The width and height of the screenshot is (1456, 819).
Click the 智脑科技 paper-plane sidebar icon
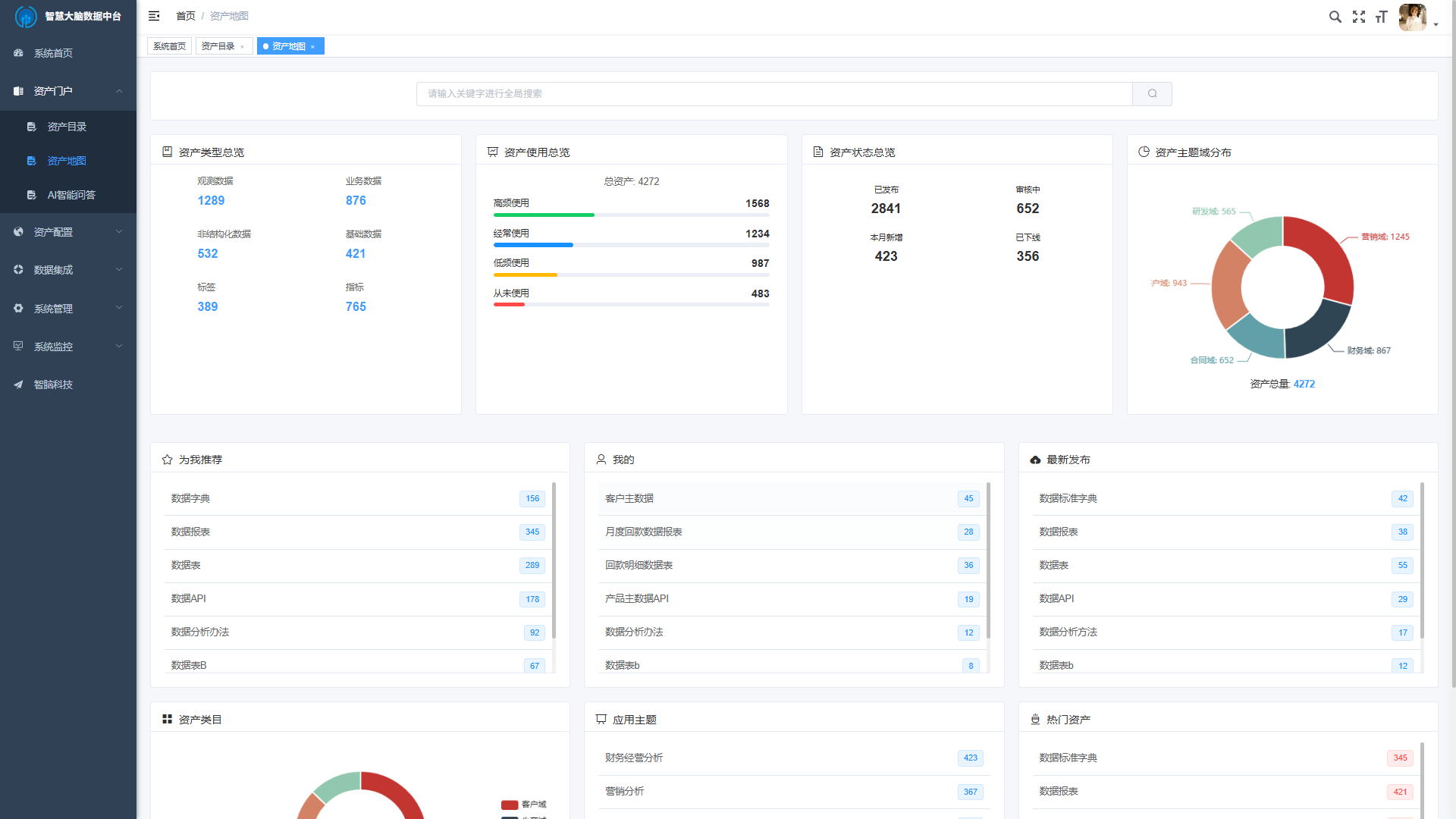point(18,384)
